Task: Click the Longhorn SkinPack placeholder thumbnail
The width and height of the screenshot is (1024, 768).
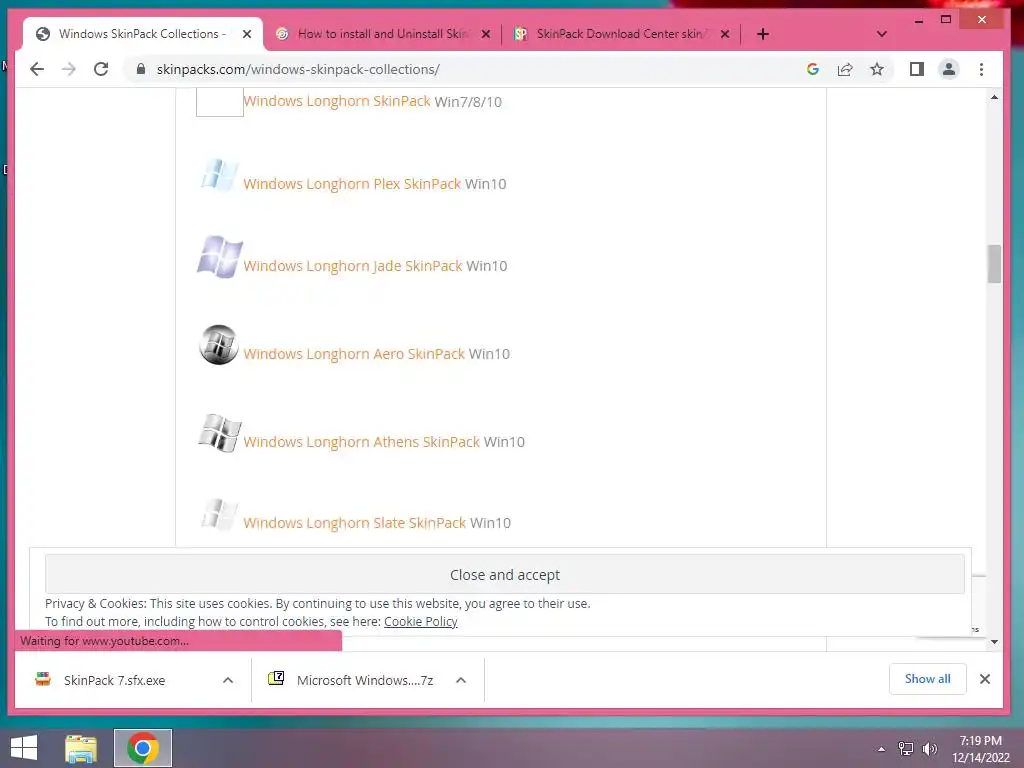Action: pyautogui.click(x=220, y=103)
